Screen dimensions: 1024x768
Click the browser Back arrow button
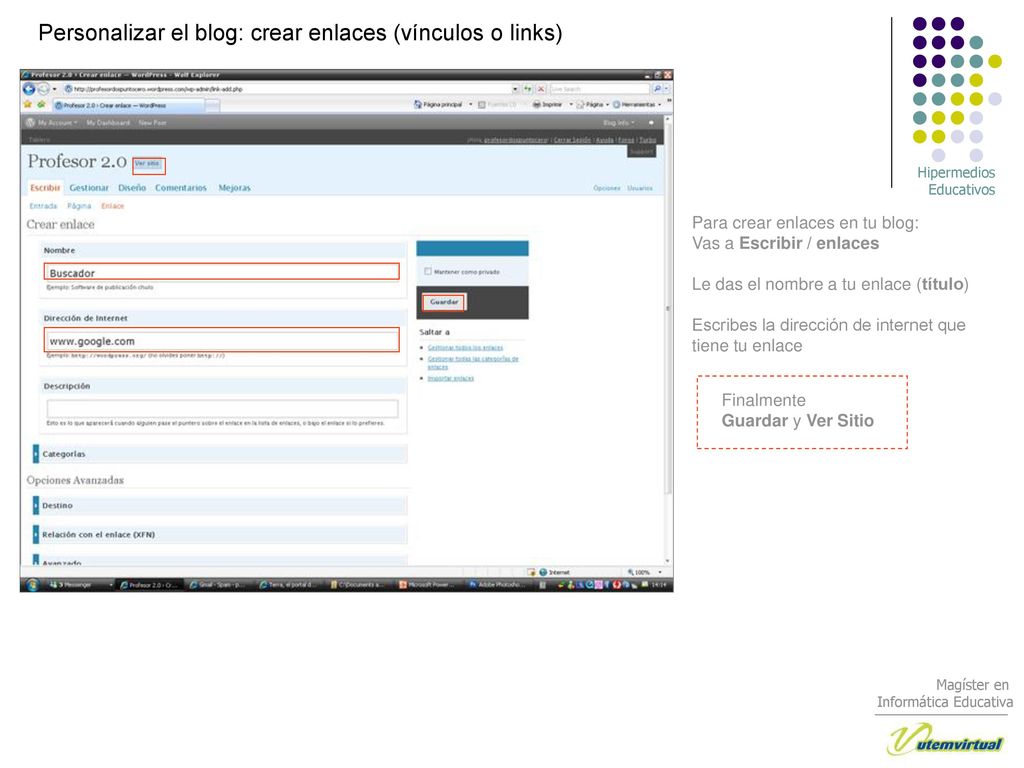pos(29,89)
